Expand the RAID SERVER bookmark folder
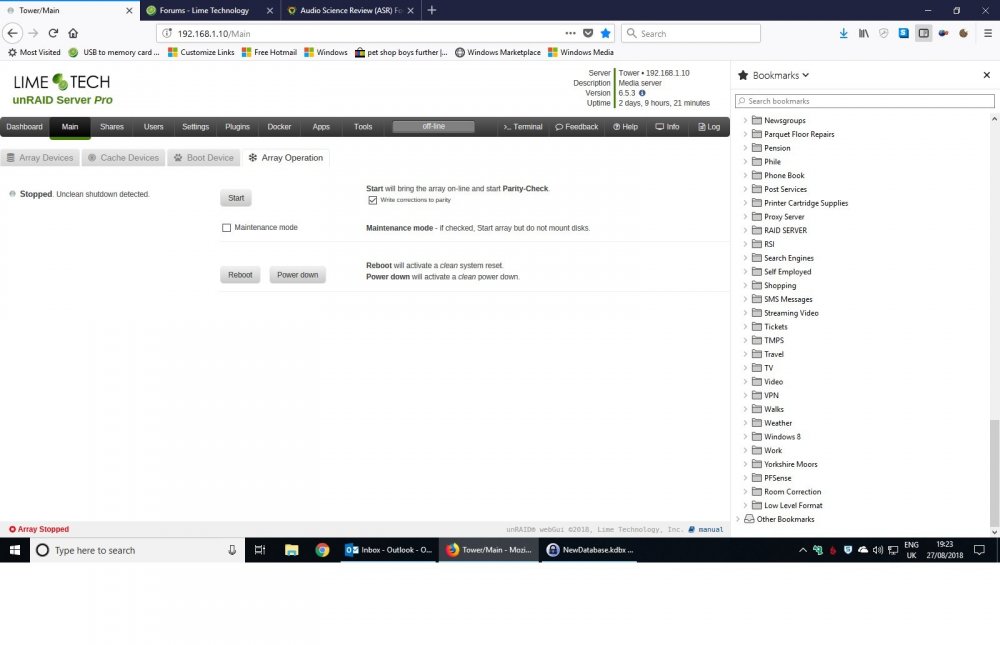Image resolution: width=1000 pixels, height=645 pixels. coord(745,230)
